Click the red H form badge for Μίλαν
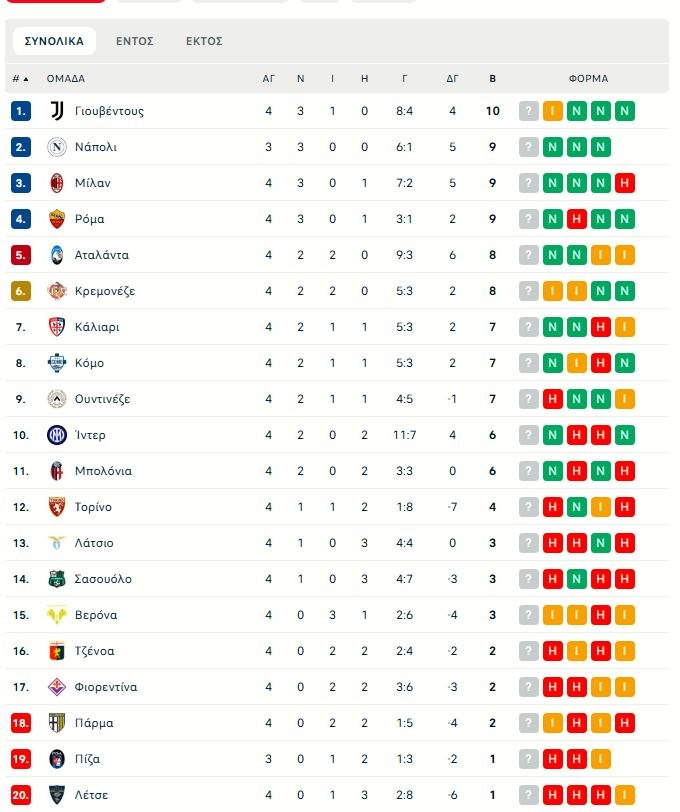This screenshot has width=680, height=812. click(x=625, y=183)
